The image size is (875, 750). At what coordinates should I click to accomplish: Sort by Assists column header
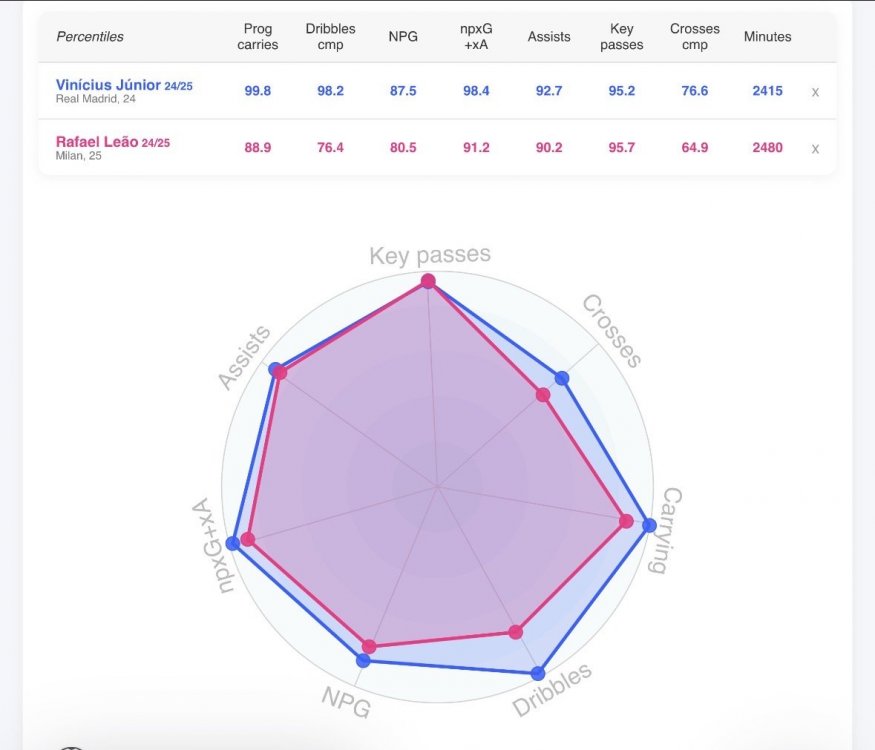tap(549, 37)
